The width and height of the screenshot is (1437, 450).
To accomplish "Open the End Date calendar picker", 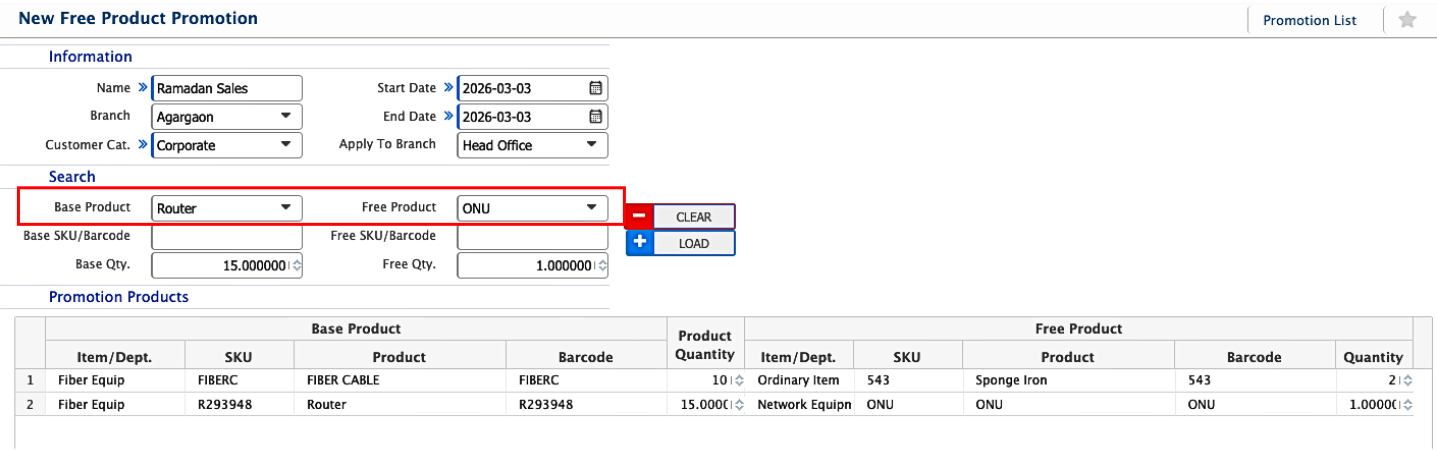I will 595,117.
